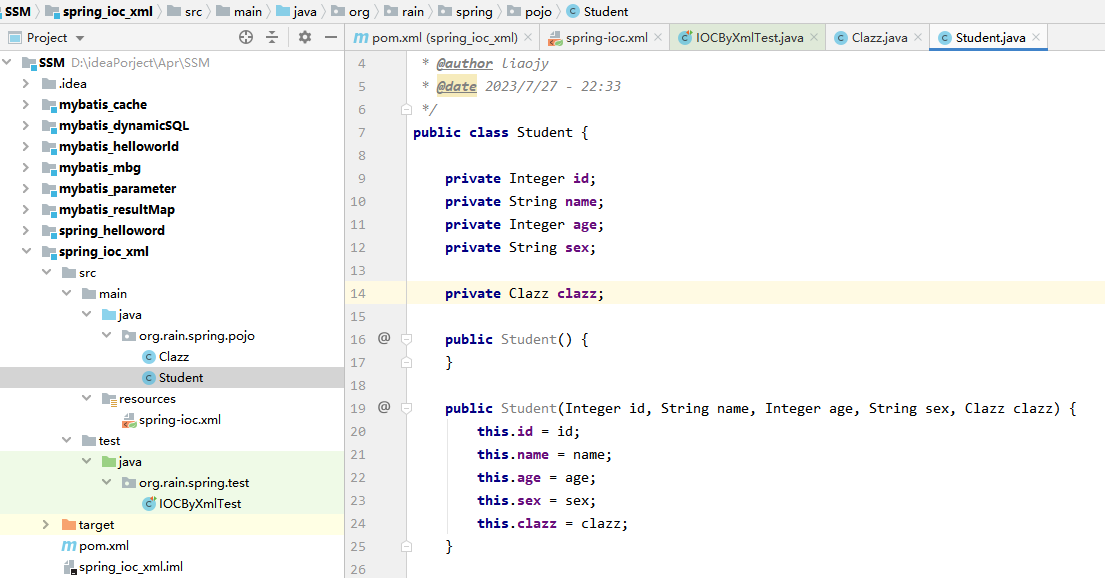Click 'this.clazz = clazz;' statement

tap(552, 523)
